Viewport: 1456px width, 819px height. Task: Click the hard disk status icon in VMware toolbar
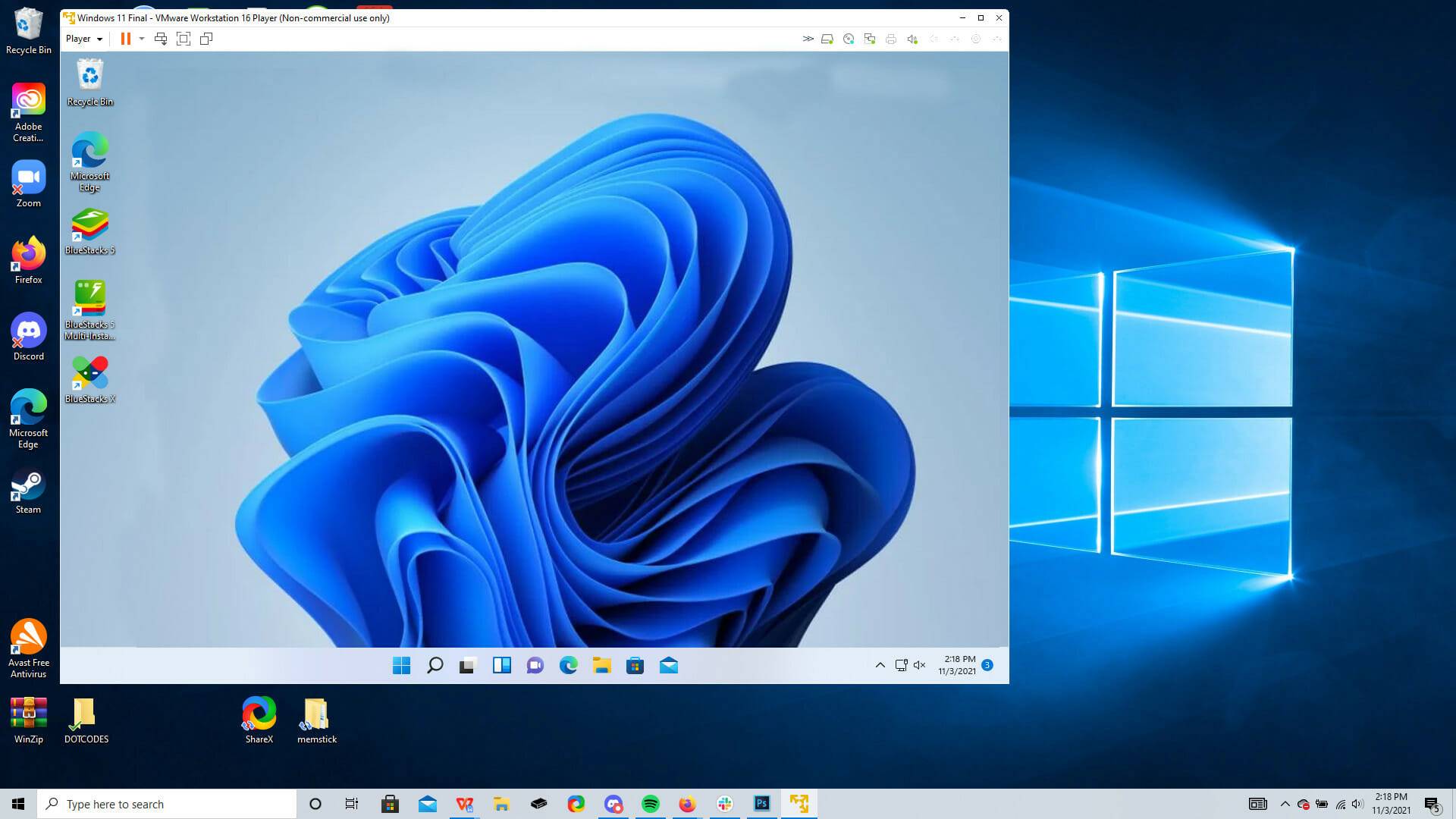827,38
